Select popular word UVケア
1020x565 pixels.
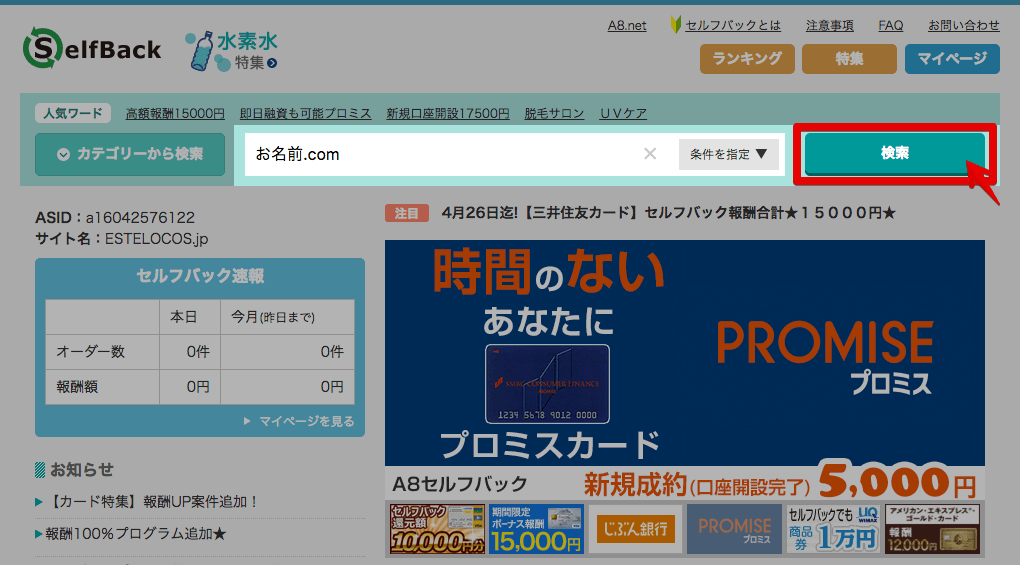623,113
